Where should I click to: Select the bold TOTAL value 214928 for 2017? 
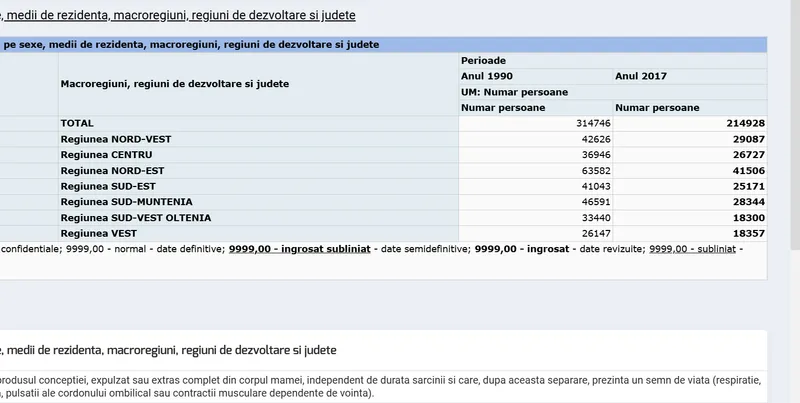click(744, 123)
